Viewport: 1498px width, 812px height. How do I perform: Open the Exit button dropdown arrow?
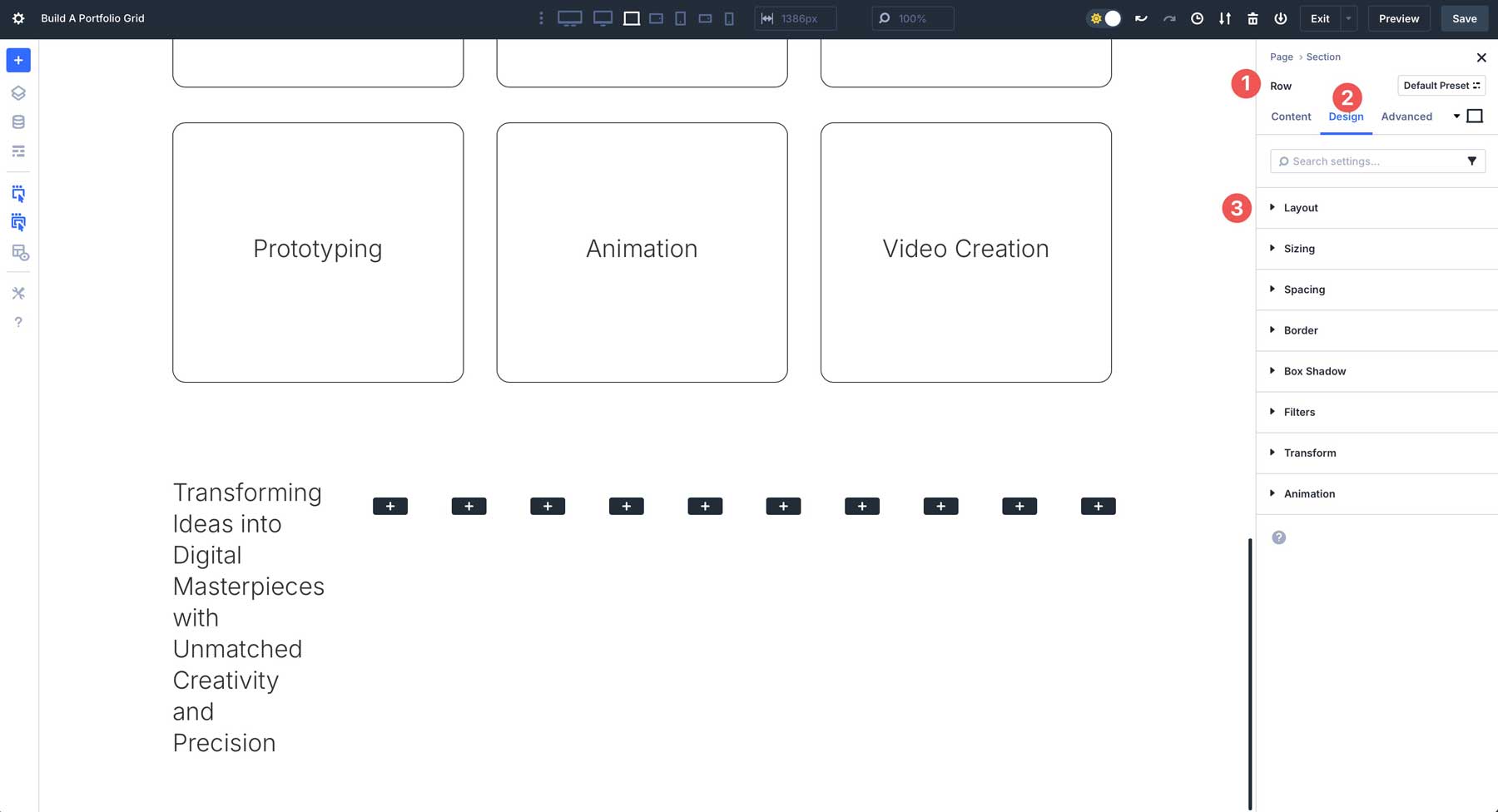coord(1348,17)
